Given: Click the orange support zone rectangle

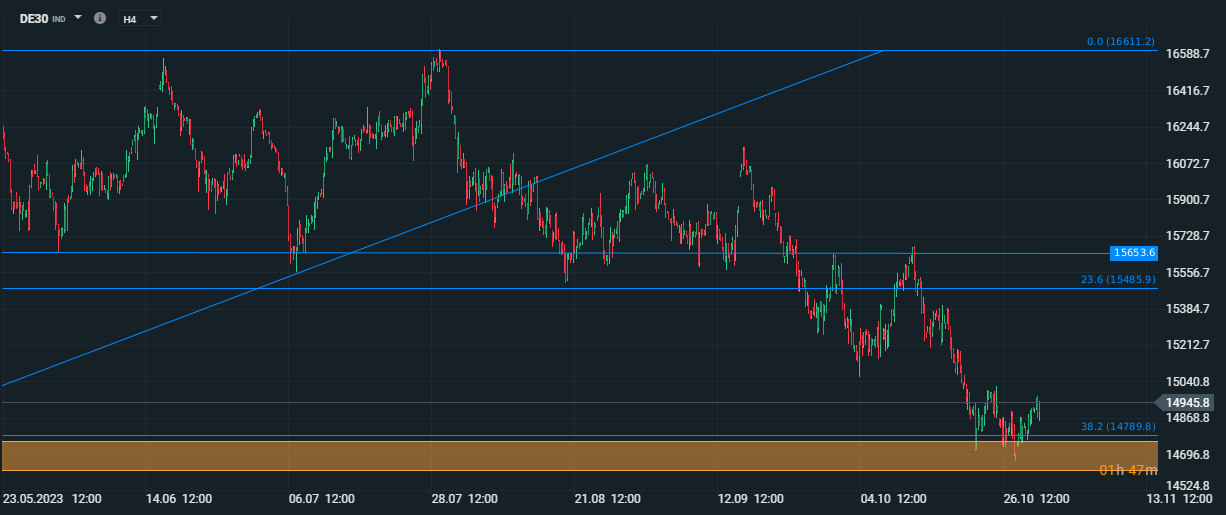Looking at the screenshot, I should [579, 455].
